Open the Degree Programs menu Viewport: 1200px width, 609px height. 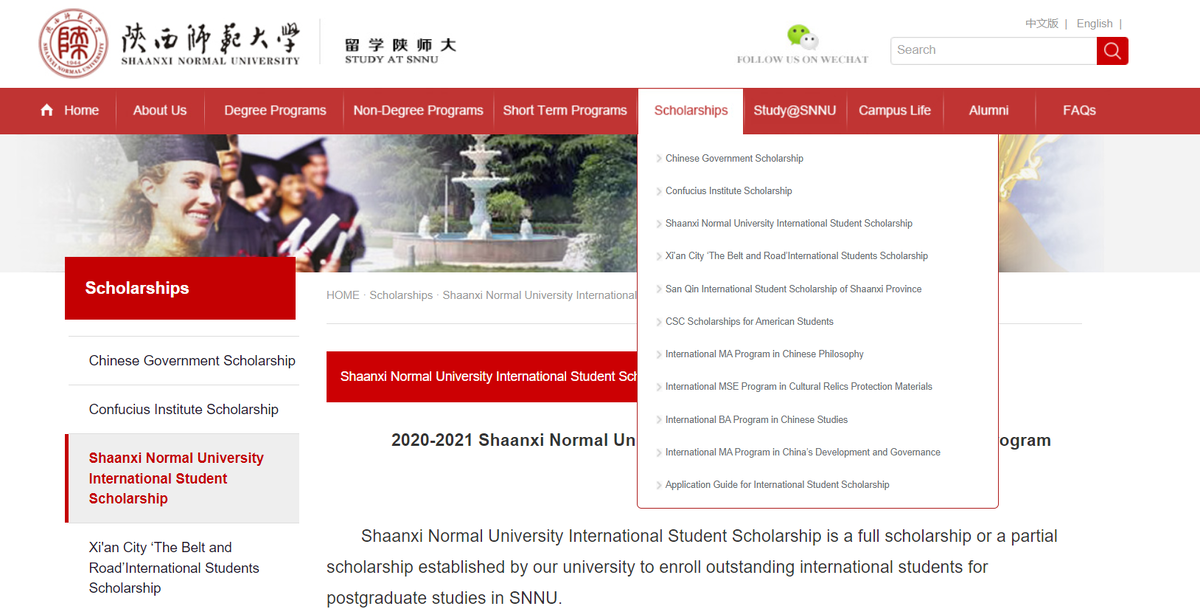[x=275, y=110]
